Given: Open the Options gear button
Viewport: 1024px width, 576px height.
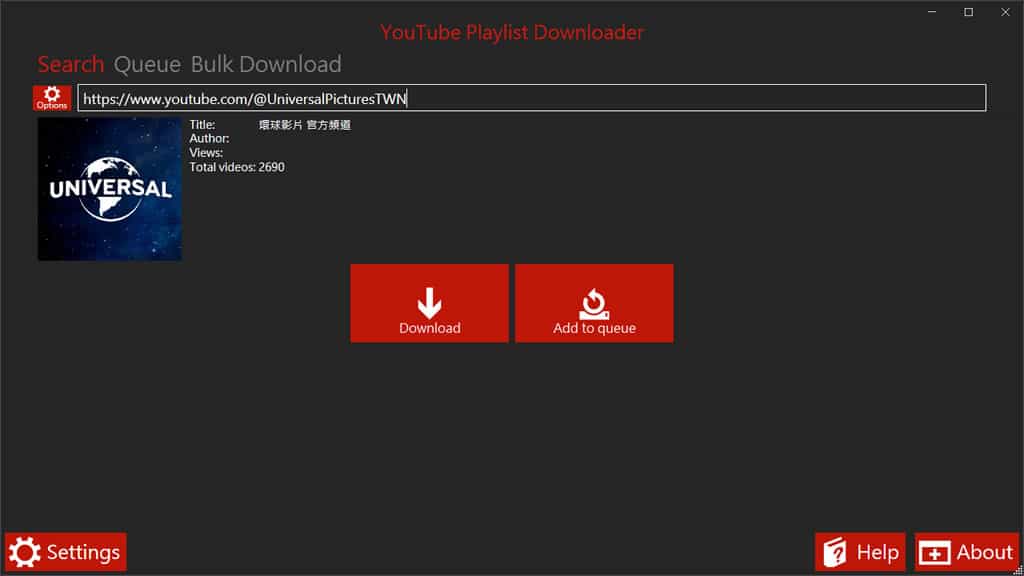Looking at the screenshot, I should [52, 98].
